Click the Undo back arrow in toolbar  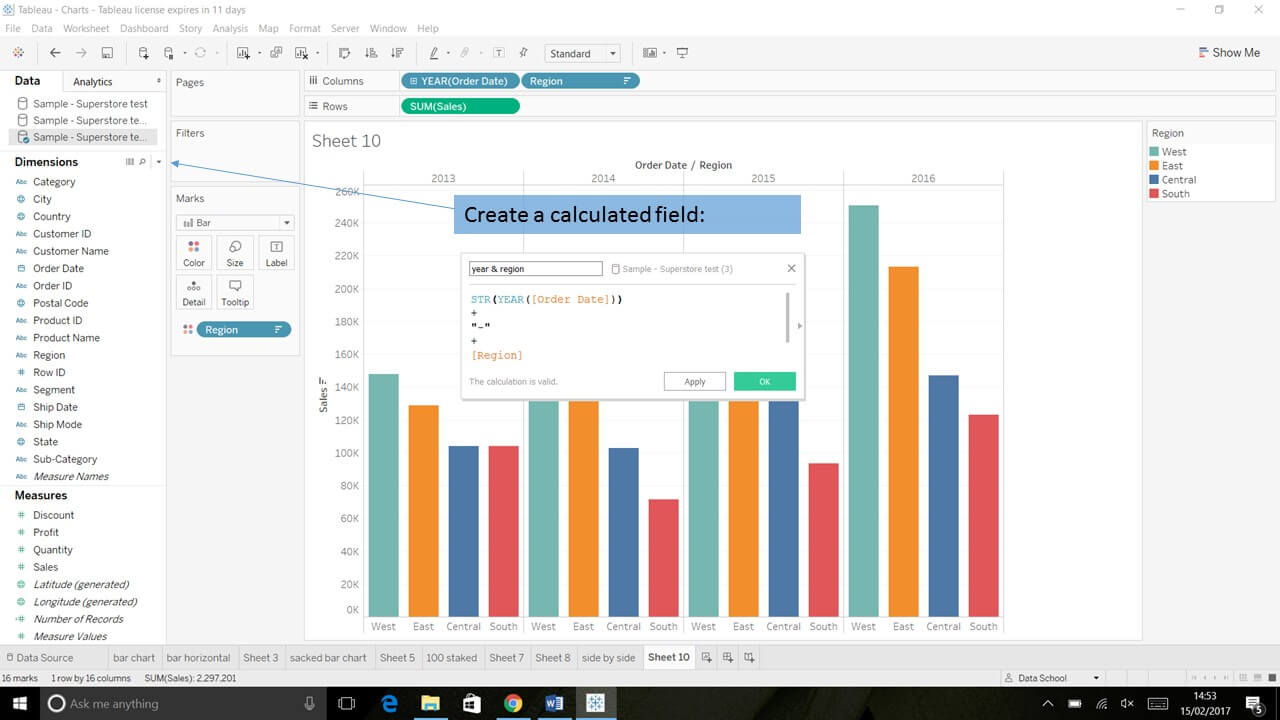click(55, 53)
